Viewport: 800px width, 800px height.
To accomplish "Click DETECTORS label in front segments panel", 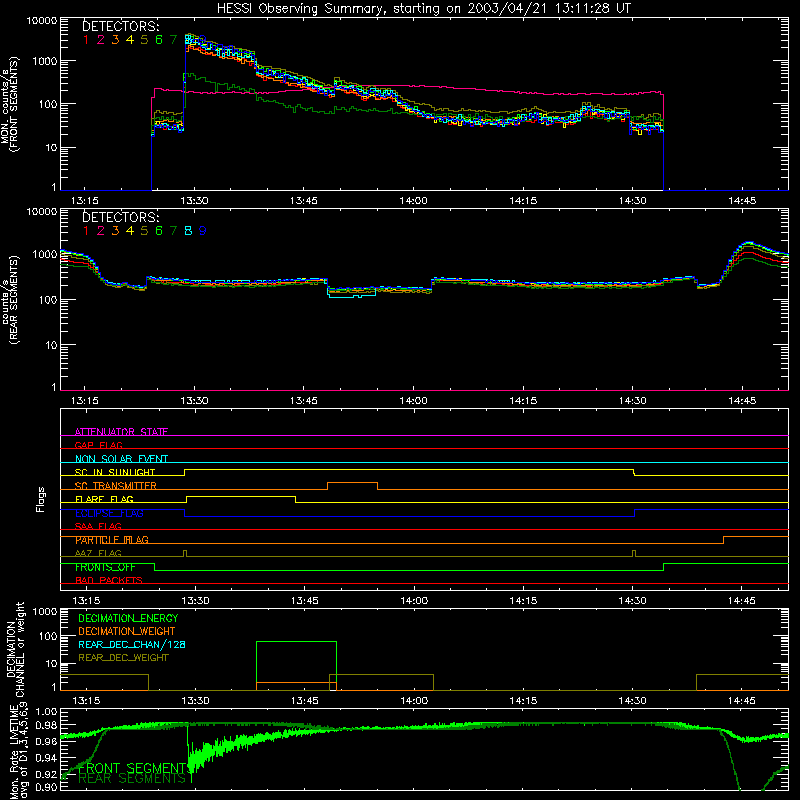I will coord(120,27).
